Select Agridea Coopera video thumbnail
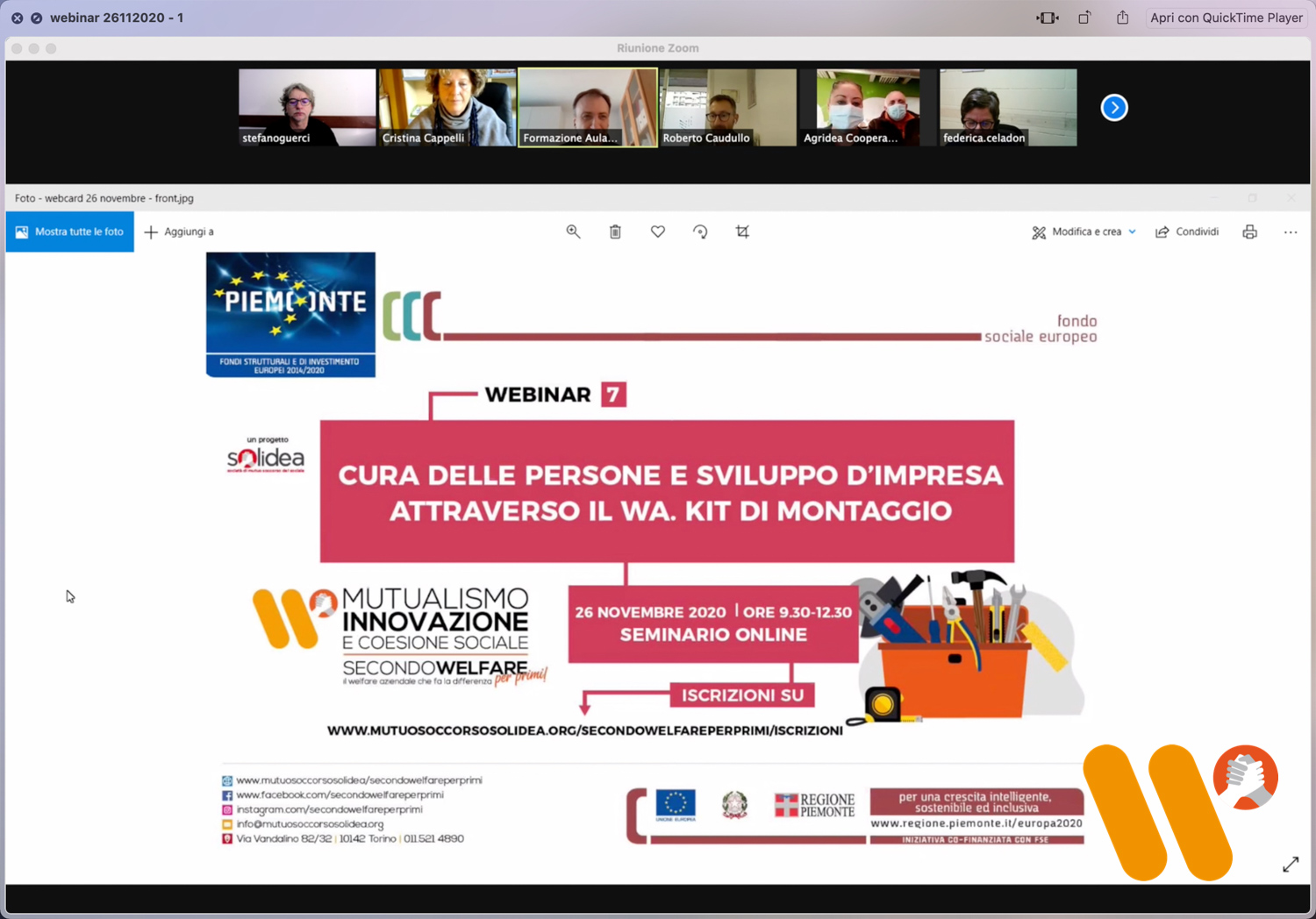 tap(869, 108)
